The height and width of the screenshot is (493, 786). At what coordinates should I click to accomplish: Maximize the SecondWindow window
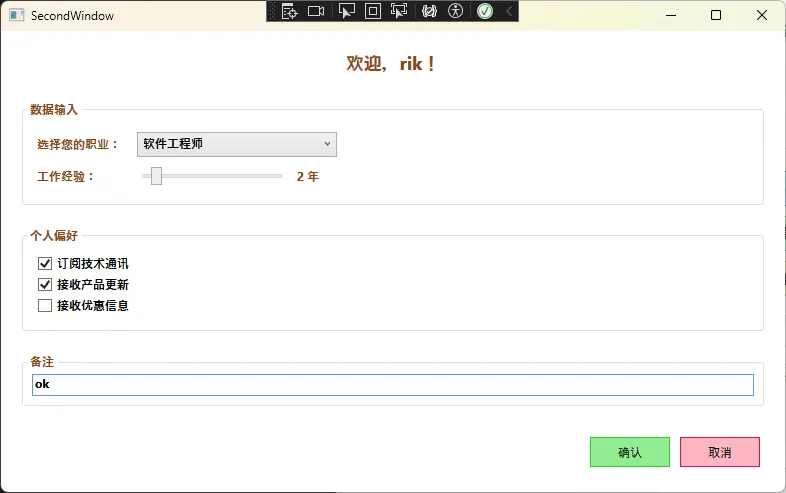click(716, 15)
